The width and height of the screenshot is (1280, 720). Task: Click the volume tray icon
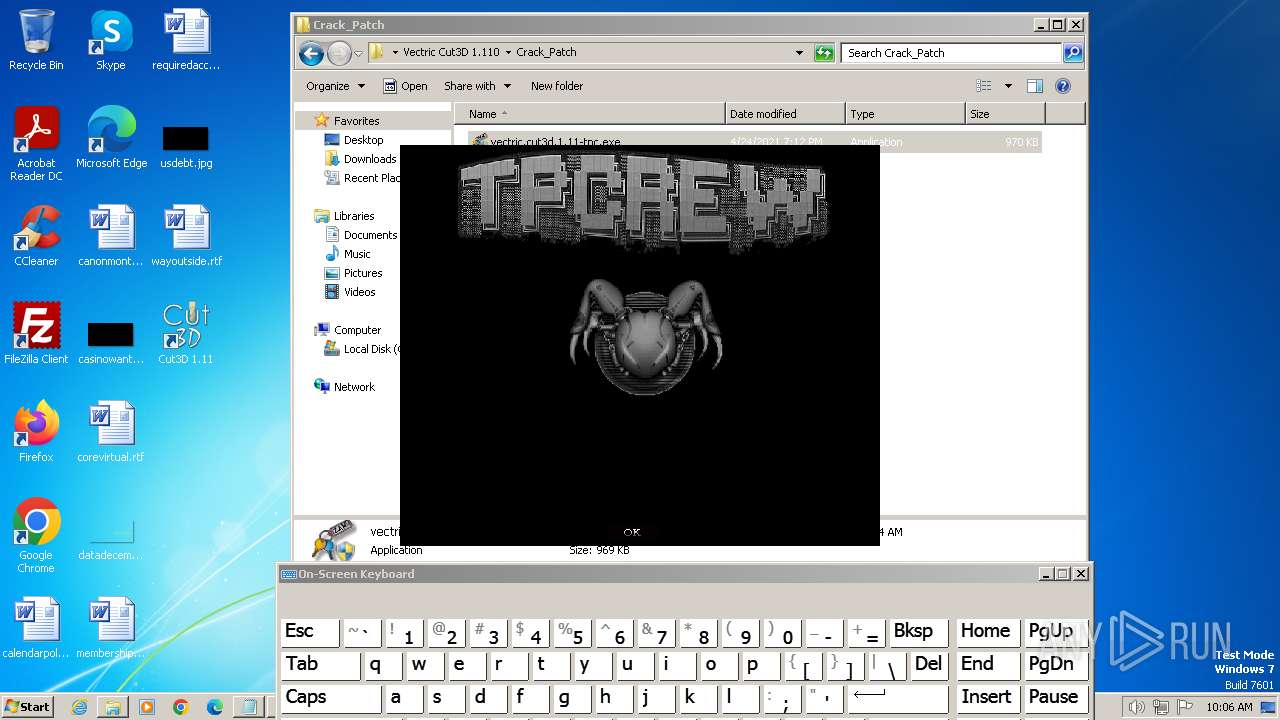pyautogui.click(x=1137, y=707)
